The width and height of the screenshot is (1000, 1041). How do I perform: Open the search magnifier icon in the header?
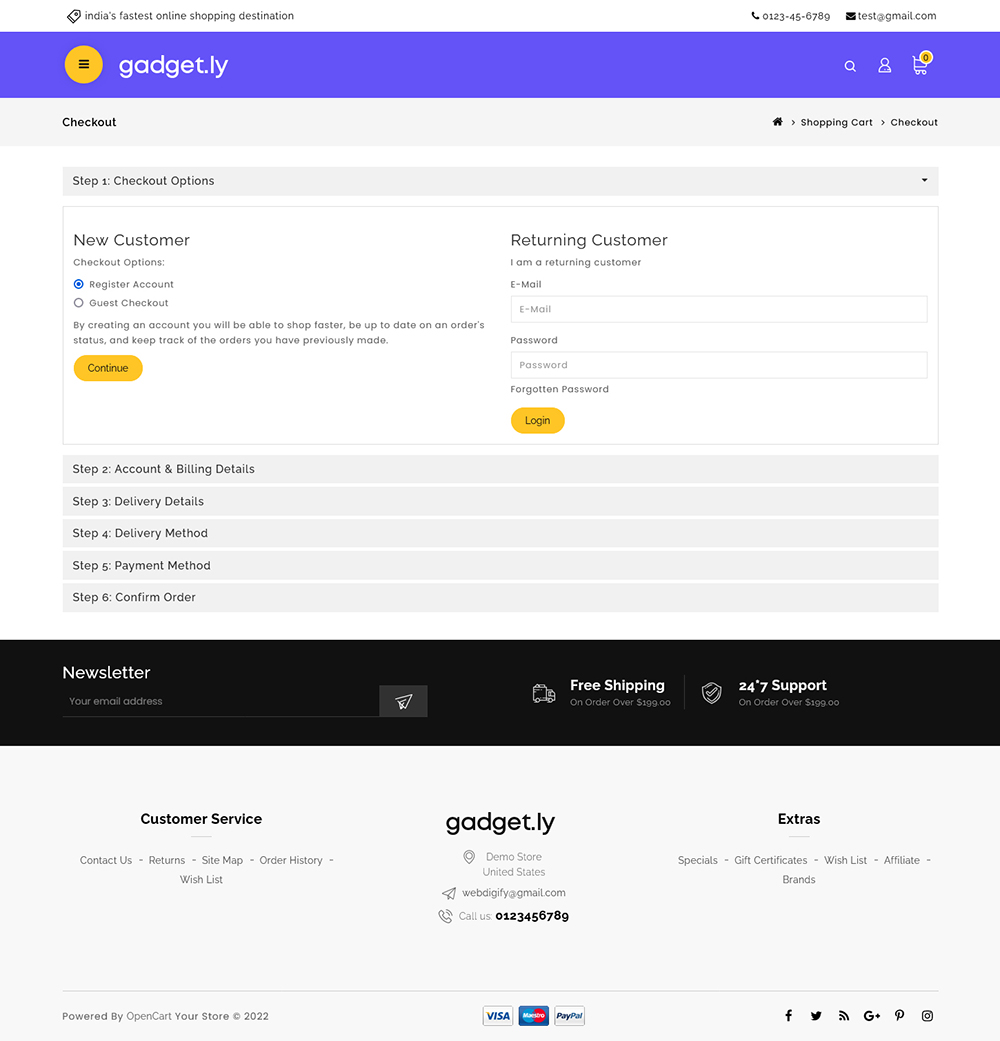tap(850, 66)
